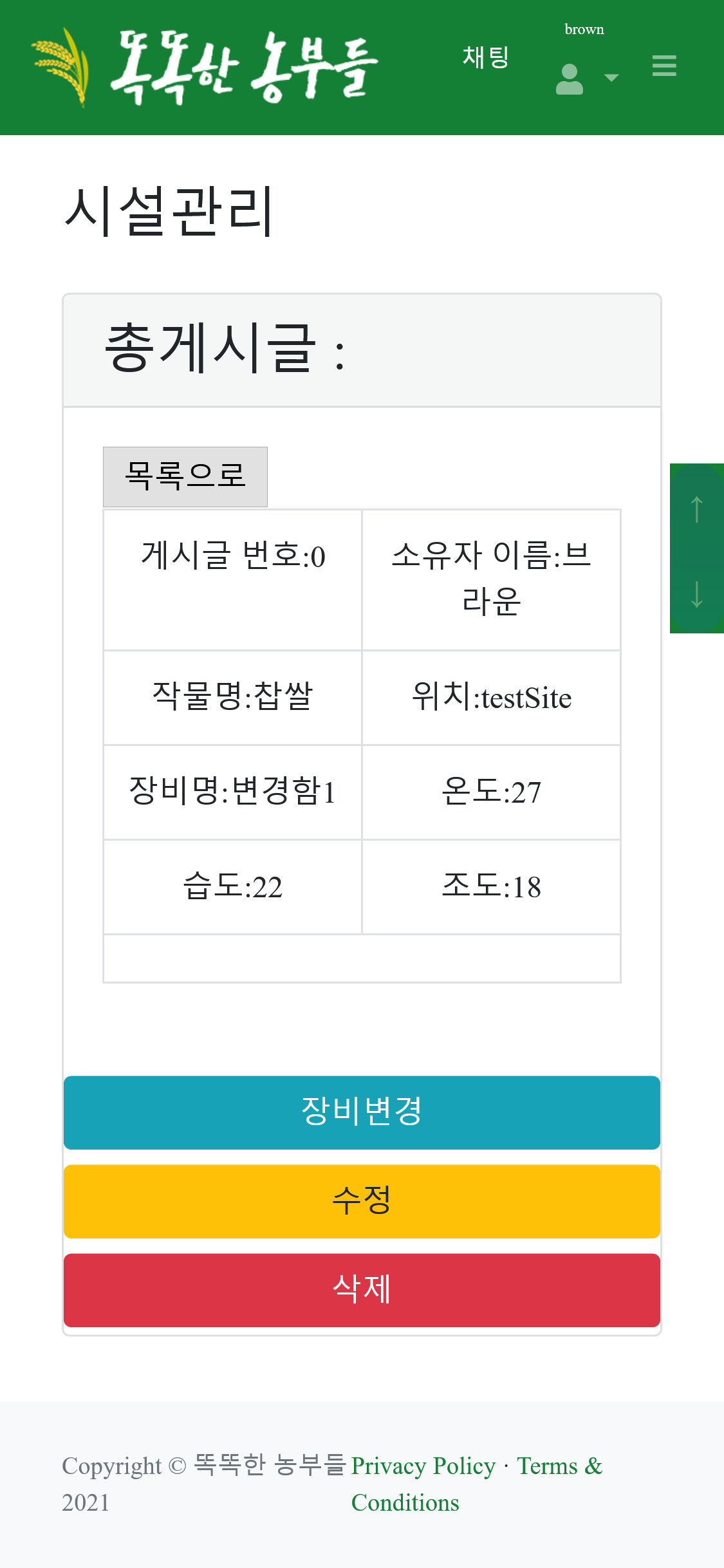Click the 총게시글 card header

click(x=362, y=350)
